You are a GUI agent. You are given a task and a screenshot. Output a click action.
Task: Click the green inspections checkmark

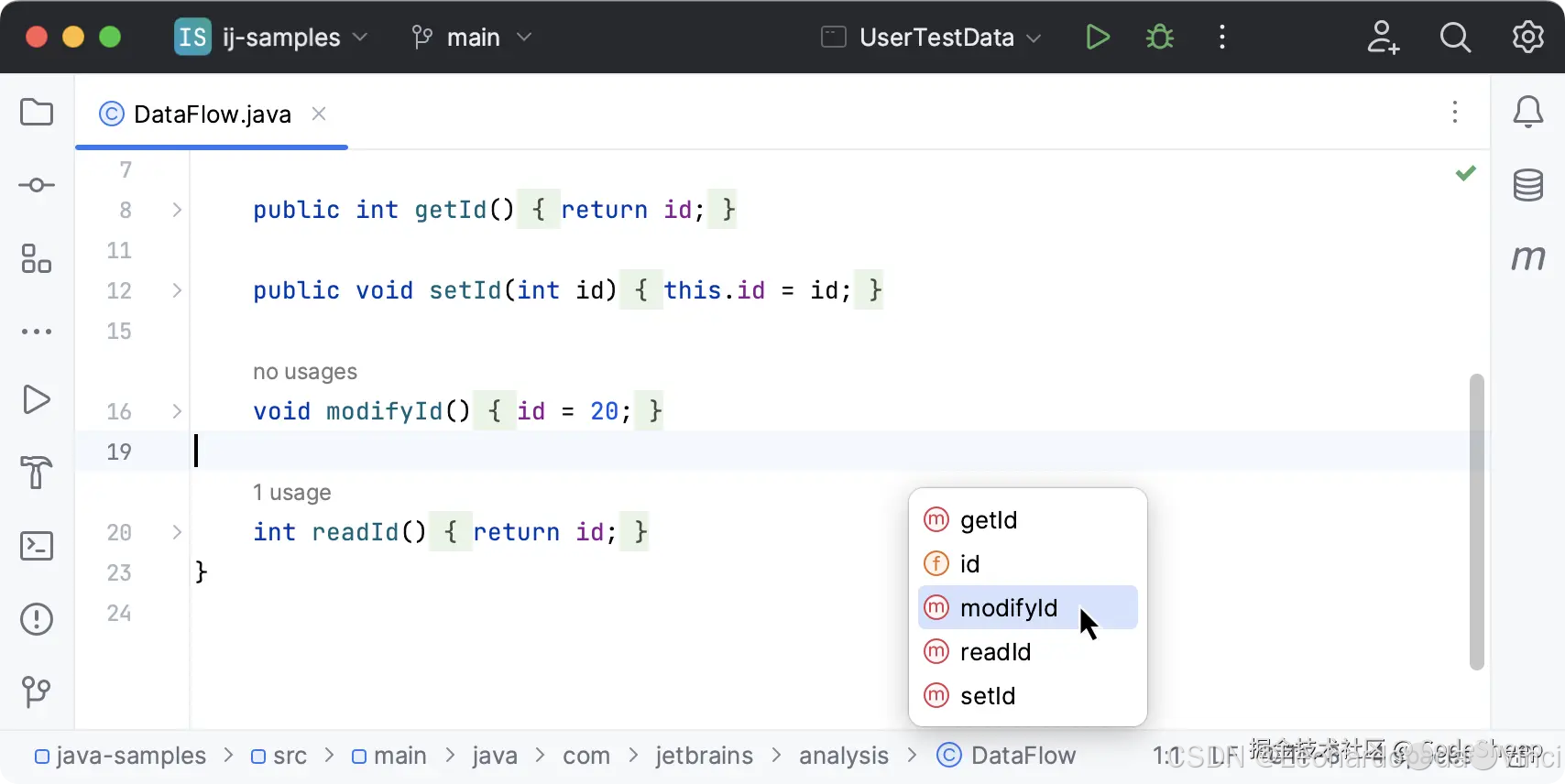[x=1466, y=173]
